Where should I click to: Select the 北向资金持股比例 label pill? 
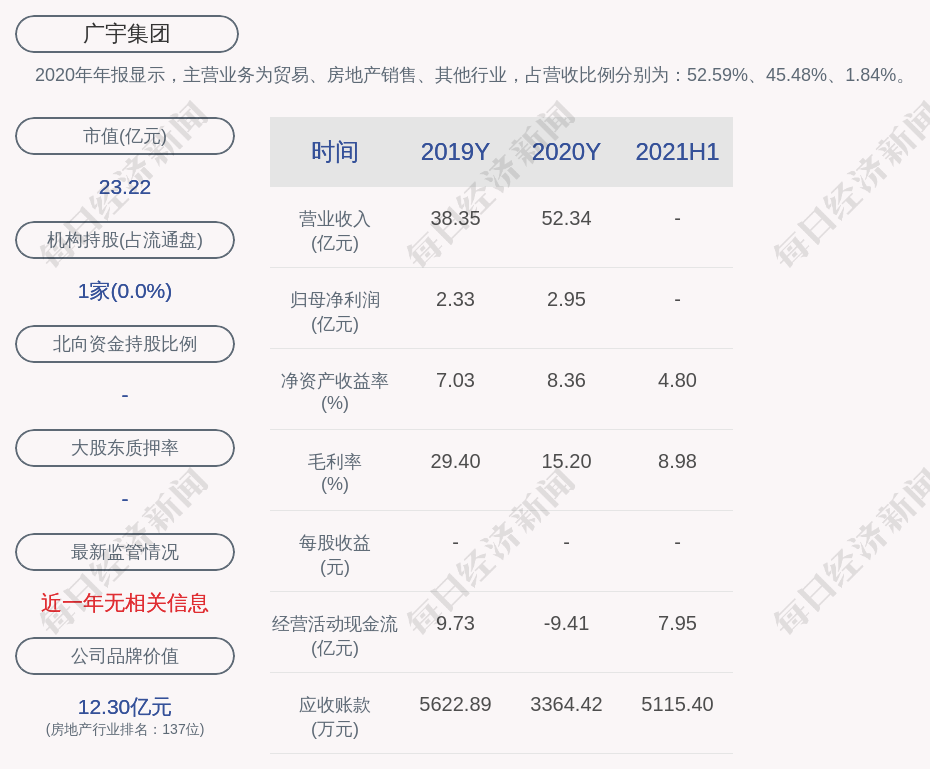pos(125,344)
